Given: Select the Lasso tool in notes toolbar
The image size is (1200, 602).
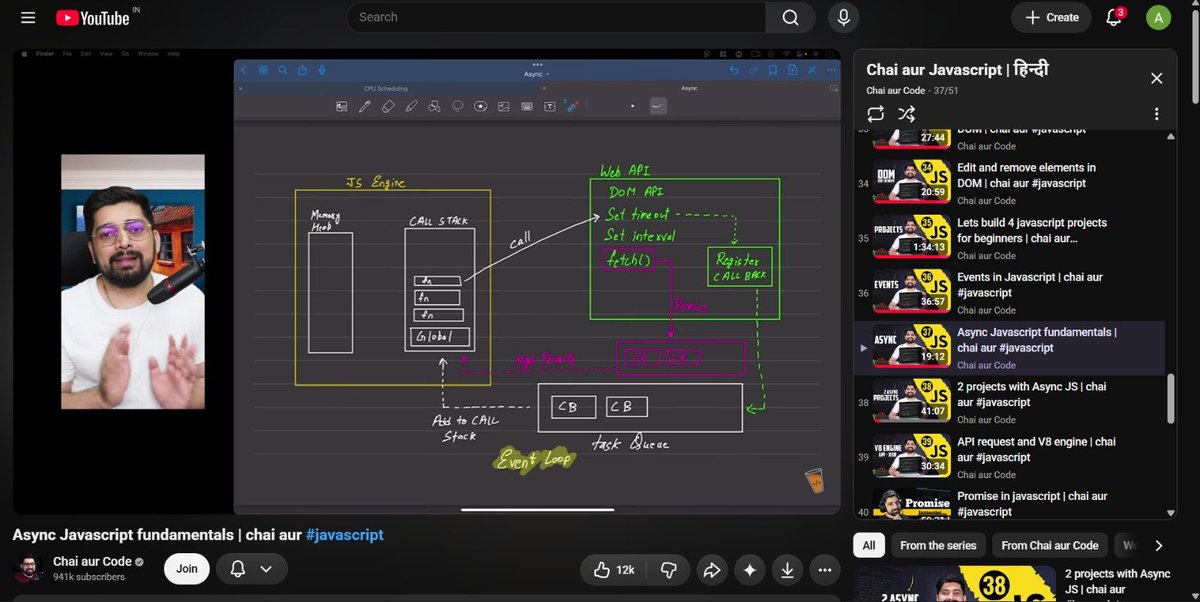Looking at the screenshot, I should (457, 106).
